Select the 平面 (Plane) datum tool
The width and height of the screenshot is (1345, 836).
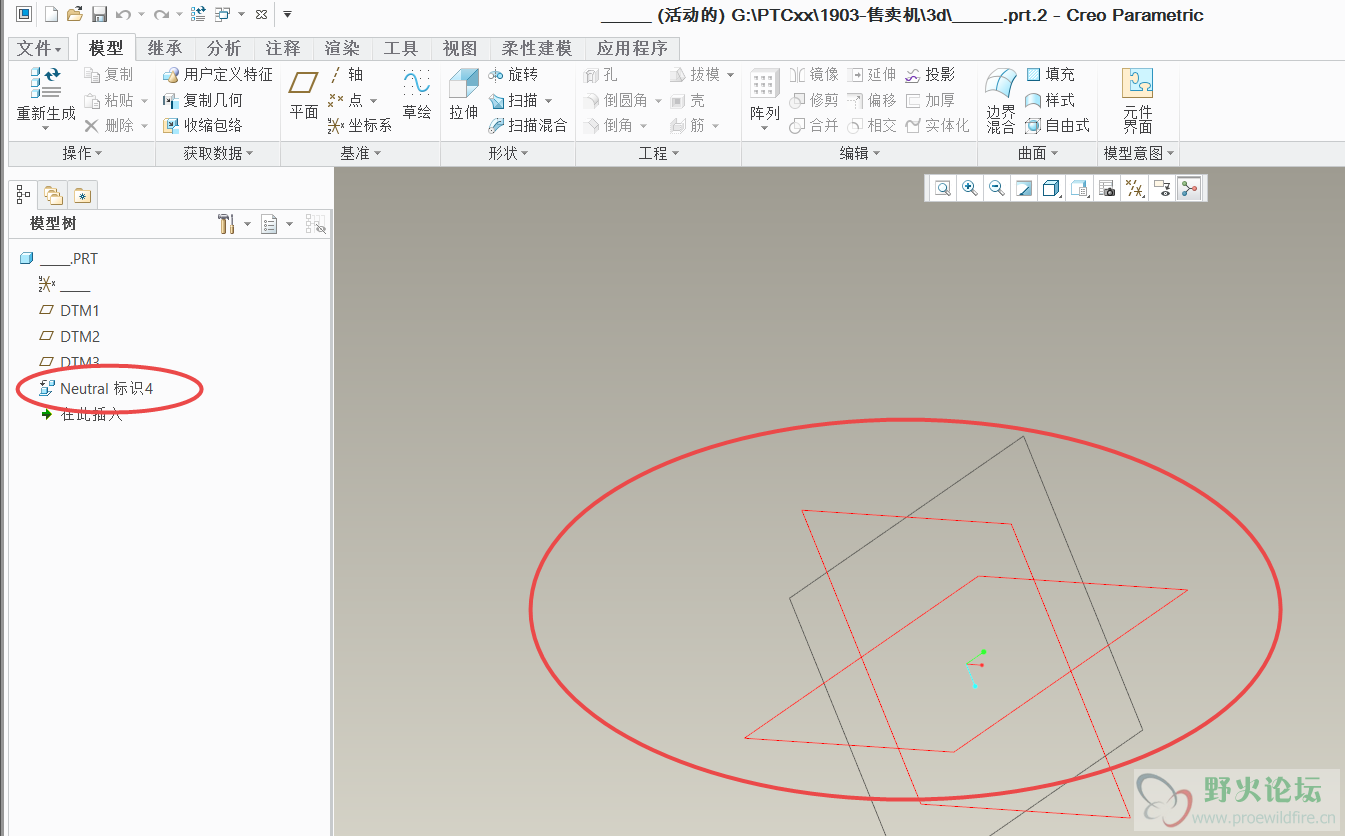coord(304,95)
